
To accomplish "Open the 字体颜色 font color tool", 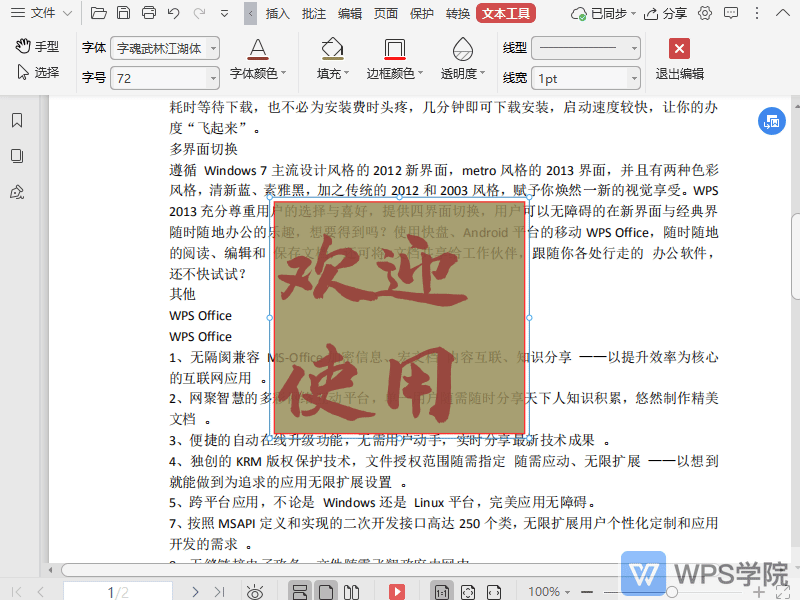I will [x=257, y=60].
